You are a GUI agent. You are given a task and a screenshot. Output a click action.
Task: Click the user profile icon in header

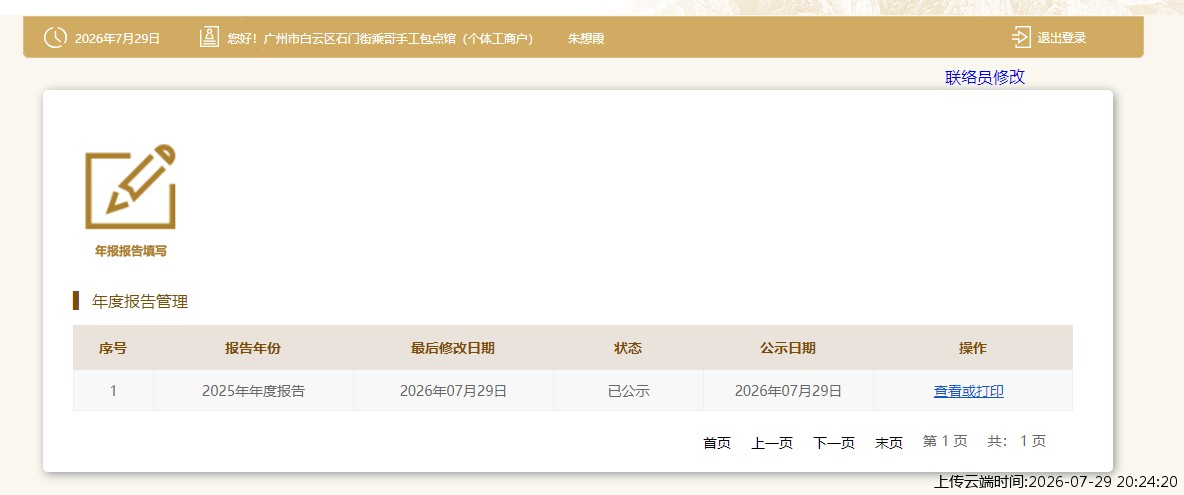point(209,37)
